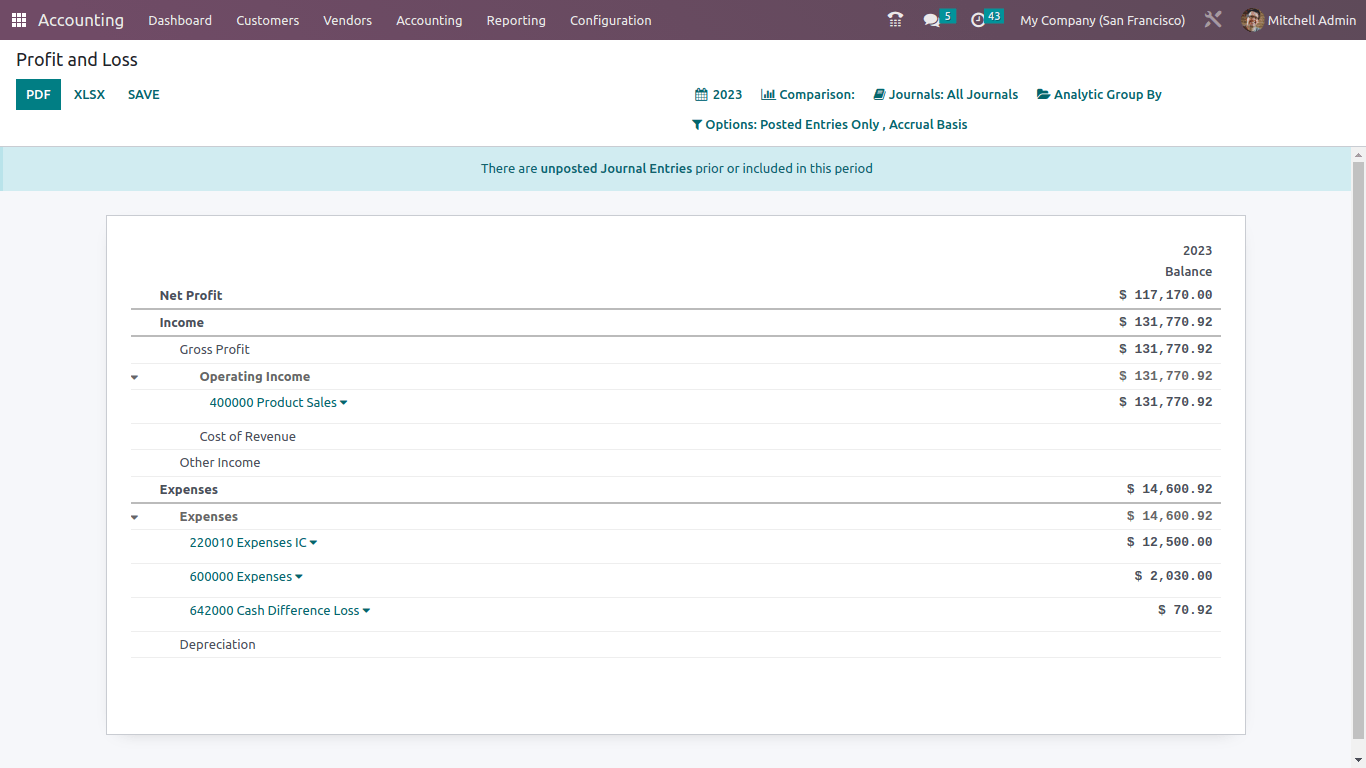
Task: Click the Gross Profit row label
Action: [x=215, y=350]
